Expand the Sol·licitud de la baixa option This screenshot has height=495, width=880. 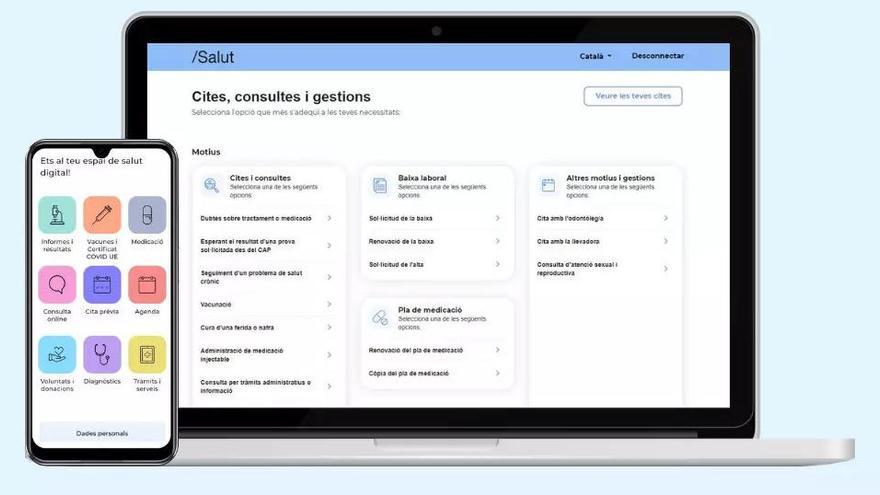(x=434, y=218)
